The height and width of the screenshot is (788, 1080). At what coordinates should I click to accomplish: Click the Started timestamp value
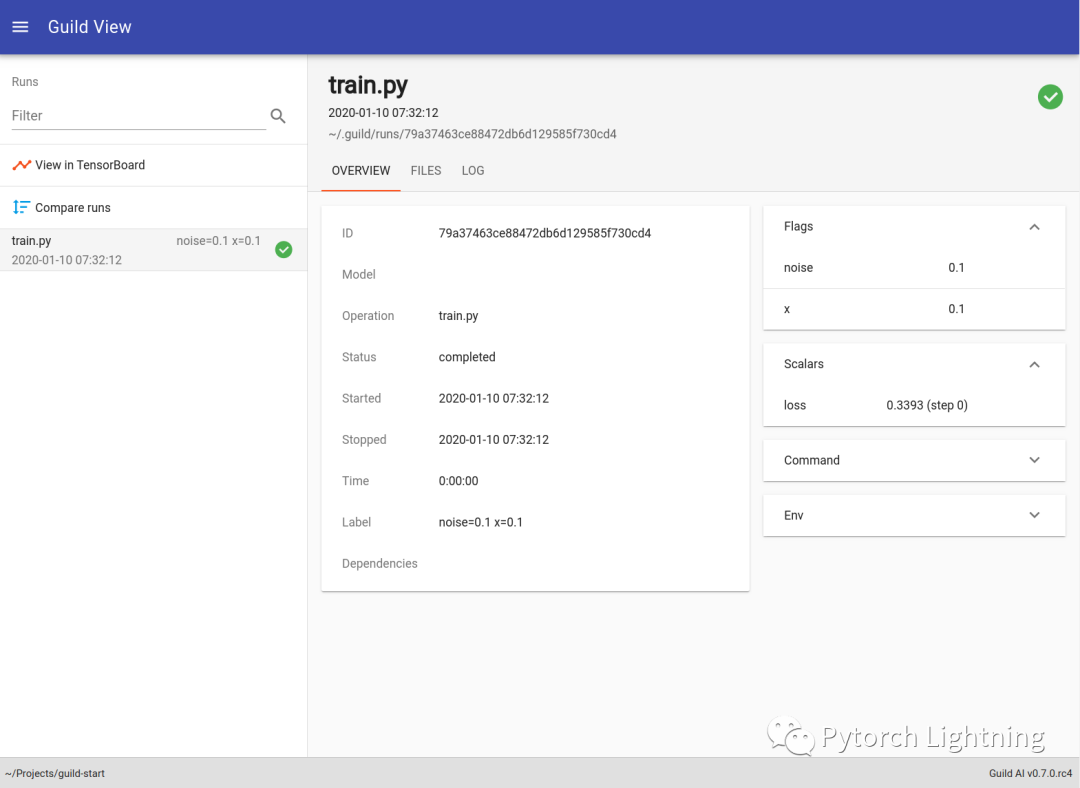(494, 398)
